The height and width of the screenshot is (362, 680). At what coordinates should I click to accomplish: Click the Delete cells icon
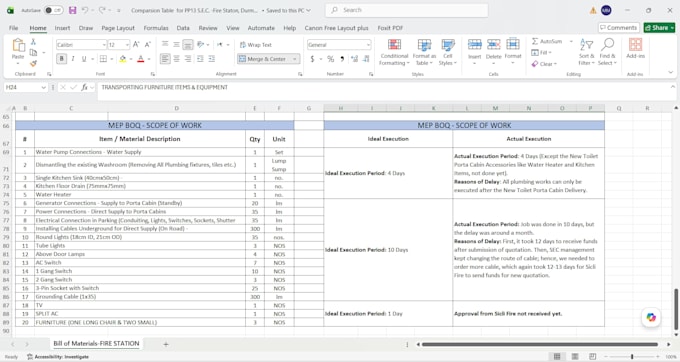click(494, 44)
